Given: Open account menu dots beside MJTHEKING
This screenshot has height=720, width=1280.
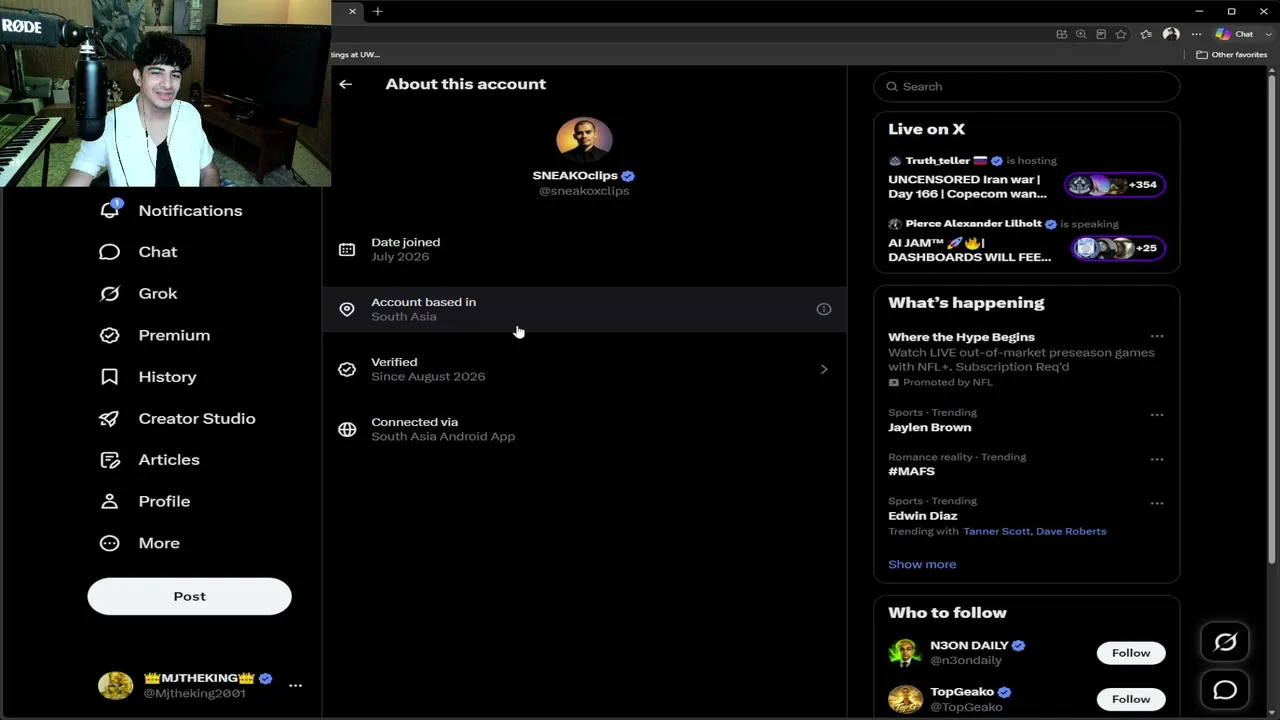Looking at the screenshot, I should [295, 685].
